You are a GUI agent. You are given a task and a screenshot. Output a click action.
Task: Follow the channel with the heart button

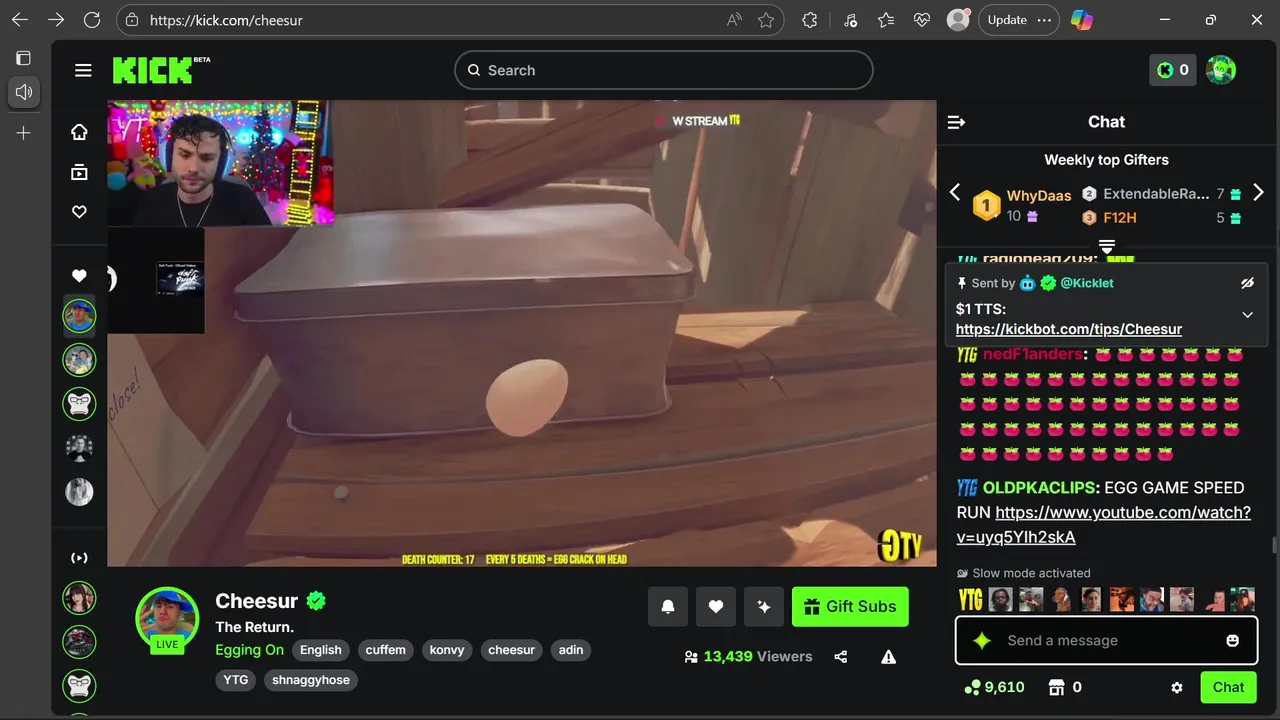[716, 606]
